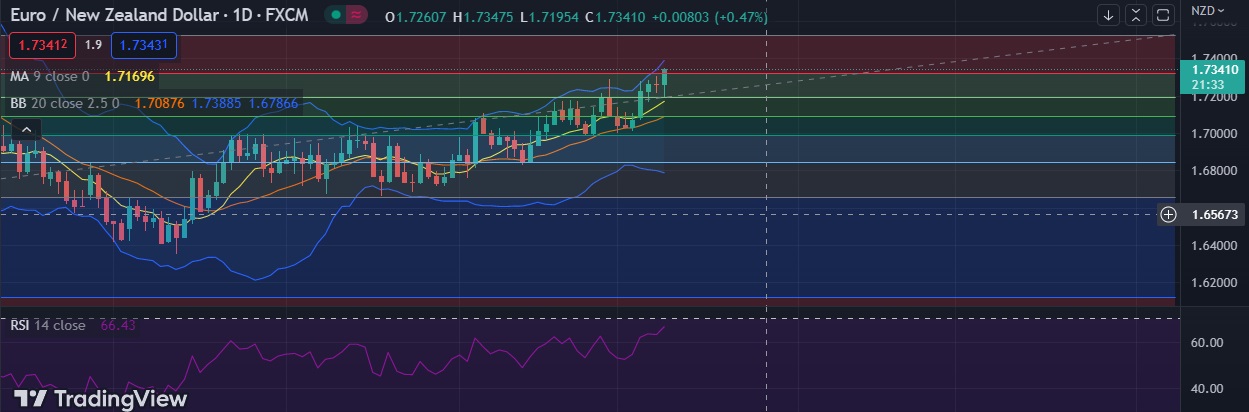The image size is (1249, 412).
Task: Click the yellow MA value 1.71696
Action: (x=129, y=76)
